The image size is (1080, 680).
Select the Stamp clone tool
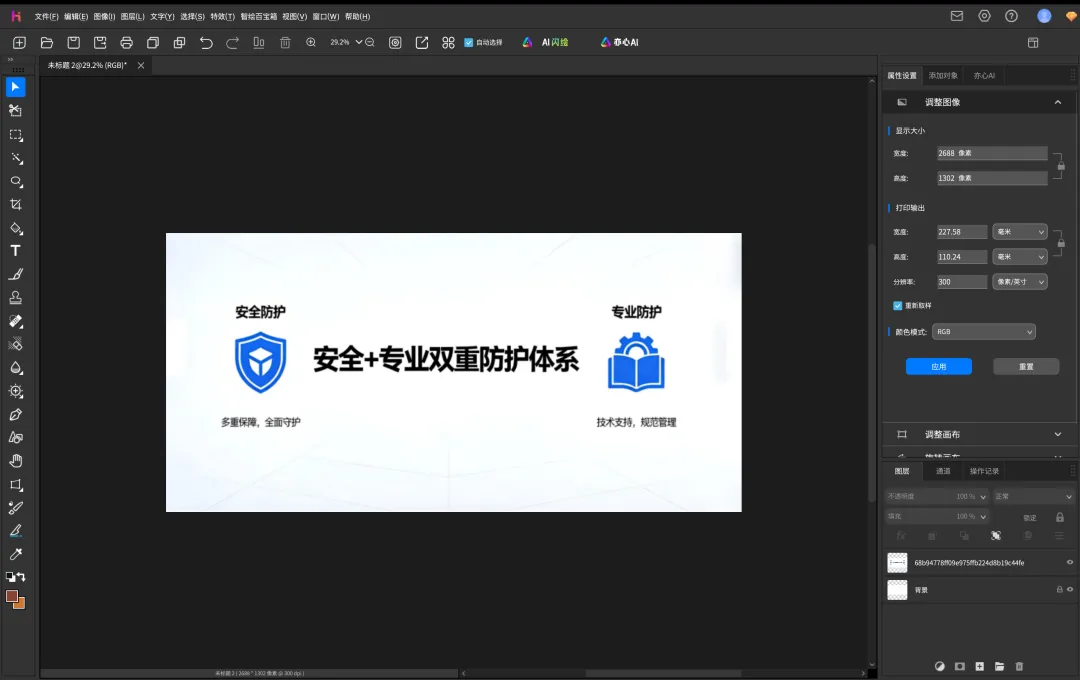16,298
